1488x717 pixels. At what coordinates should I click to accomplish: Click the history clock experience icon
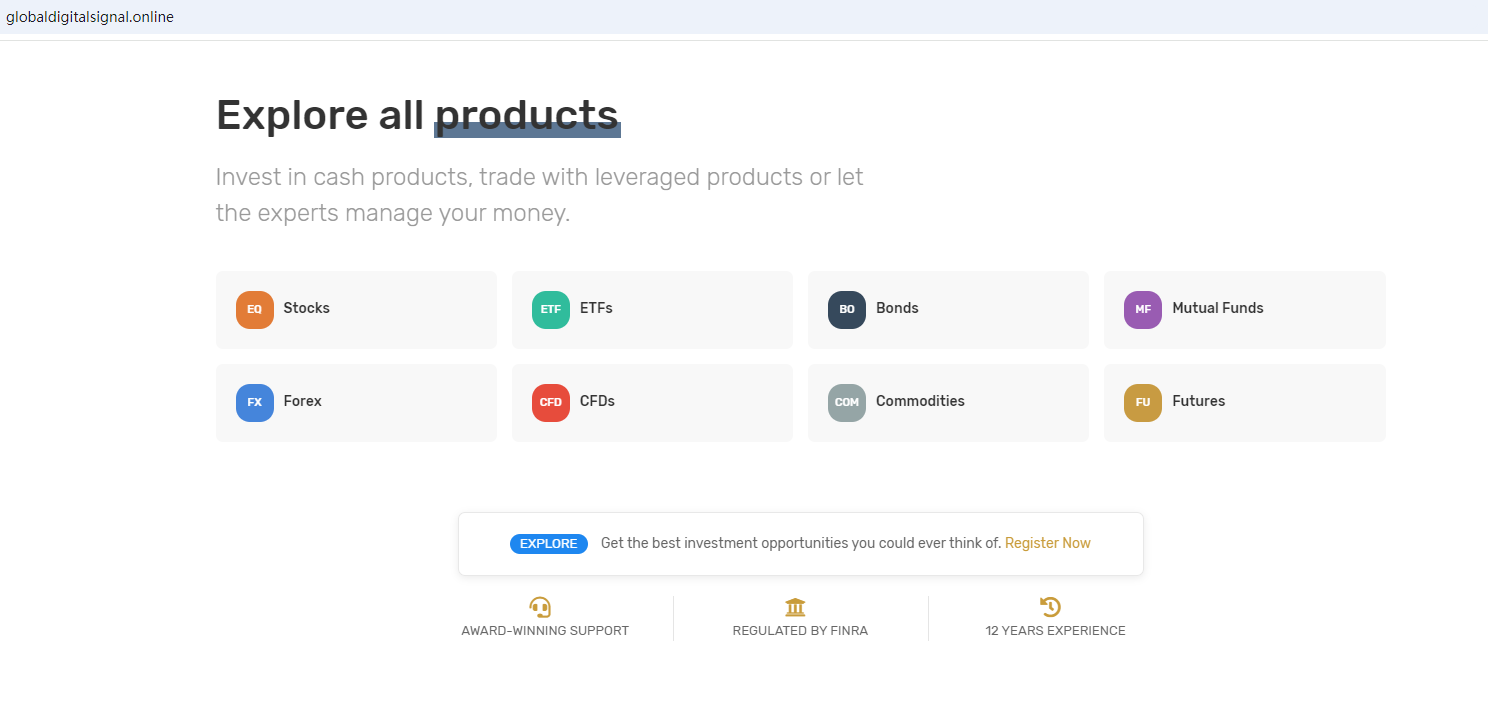click(1050, 607)
